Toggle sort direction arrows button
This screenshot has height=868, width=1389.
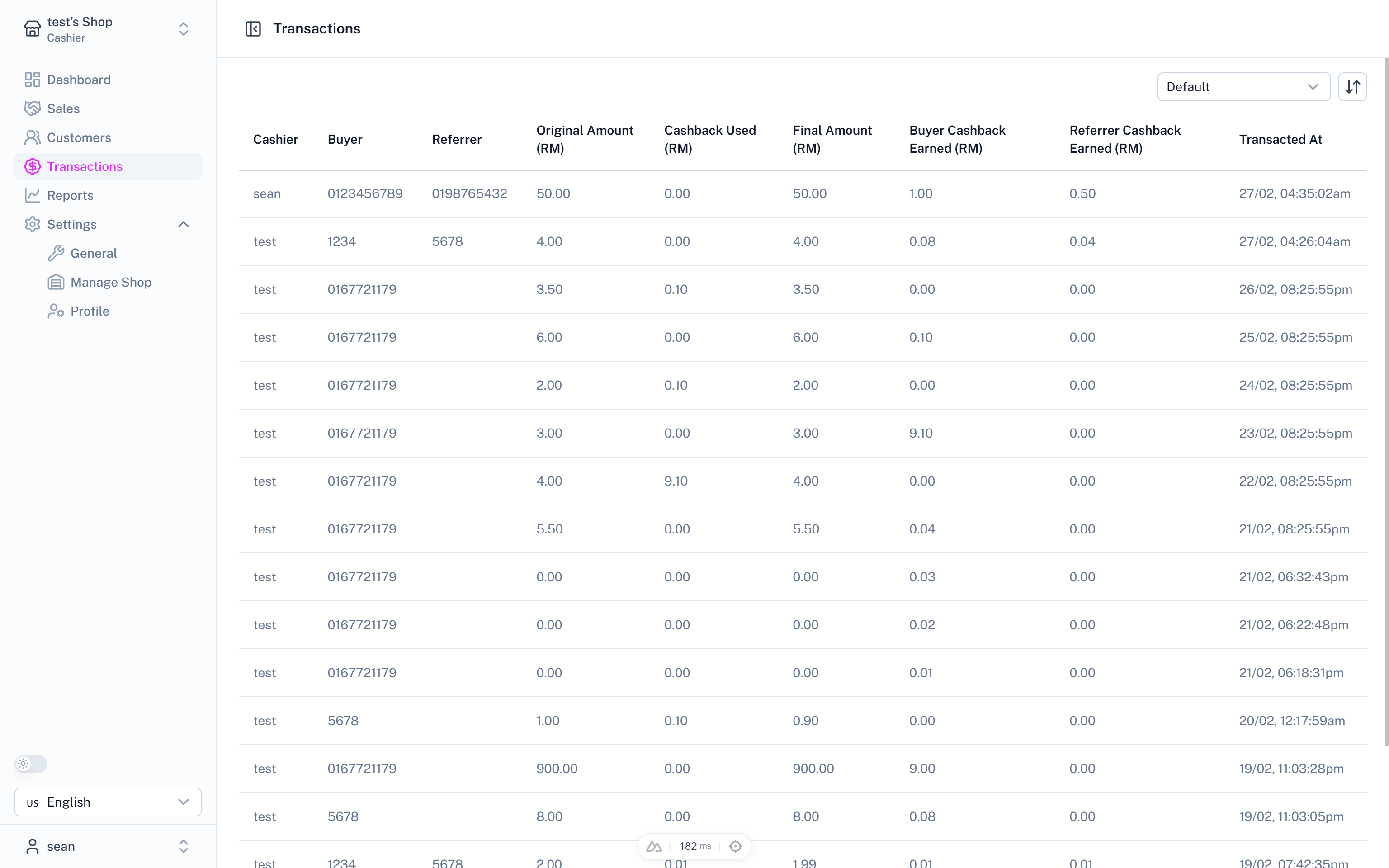[1352, 87]
